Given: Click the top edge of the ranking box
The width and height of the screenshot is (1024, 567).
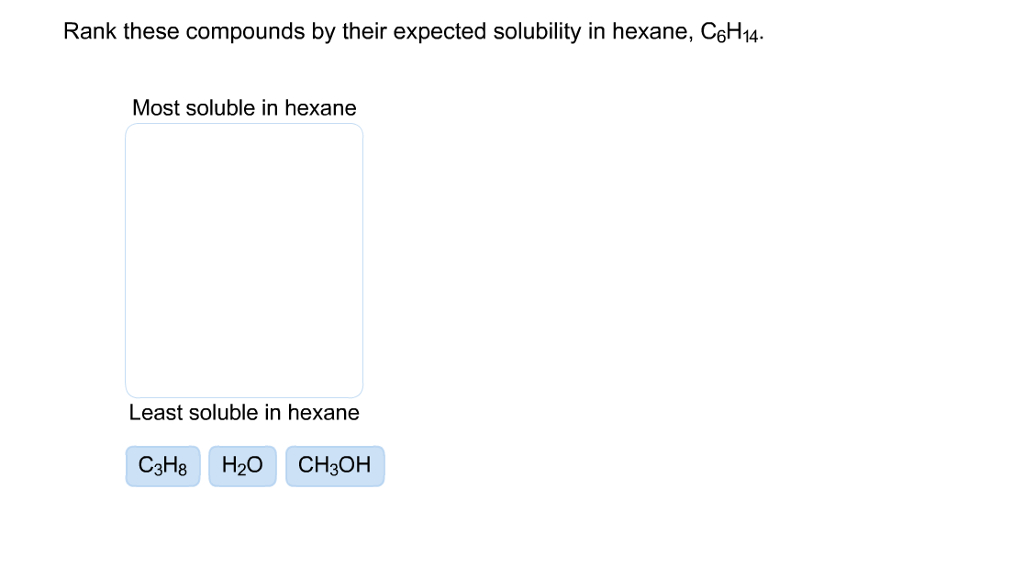Looking at the screenshot, I should point(244,124).
